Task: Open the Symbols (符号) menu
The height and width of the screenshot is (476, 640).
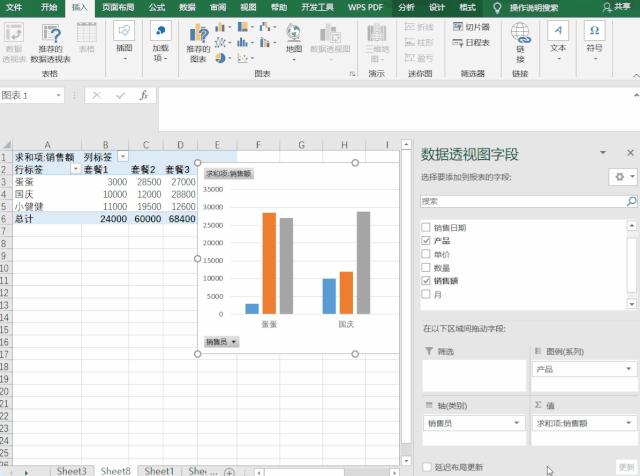Action: click(x=594, y=42)
